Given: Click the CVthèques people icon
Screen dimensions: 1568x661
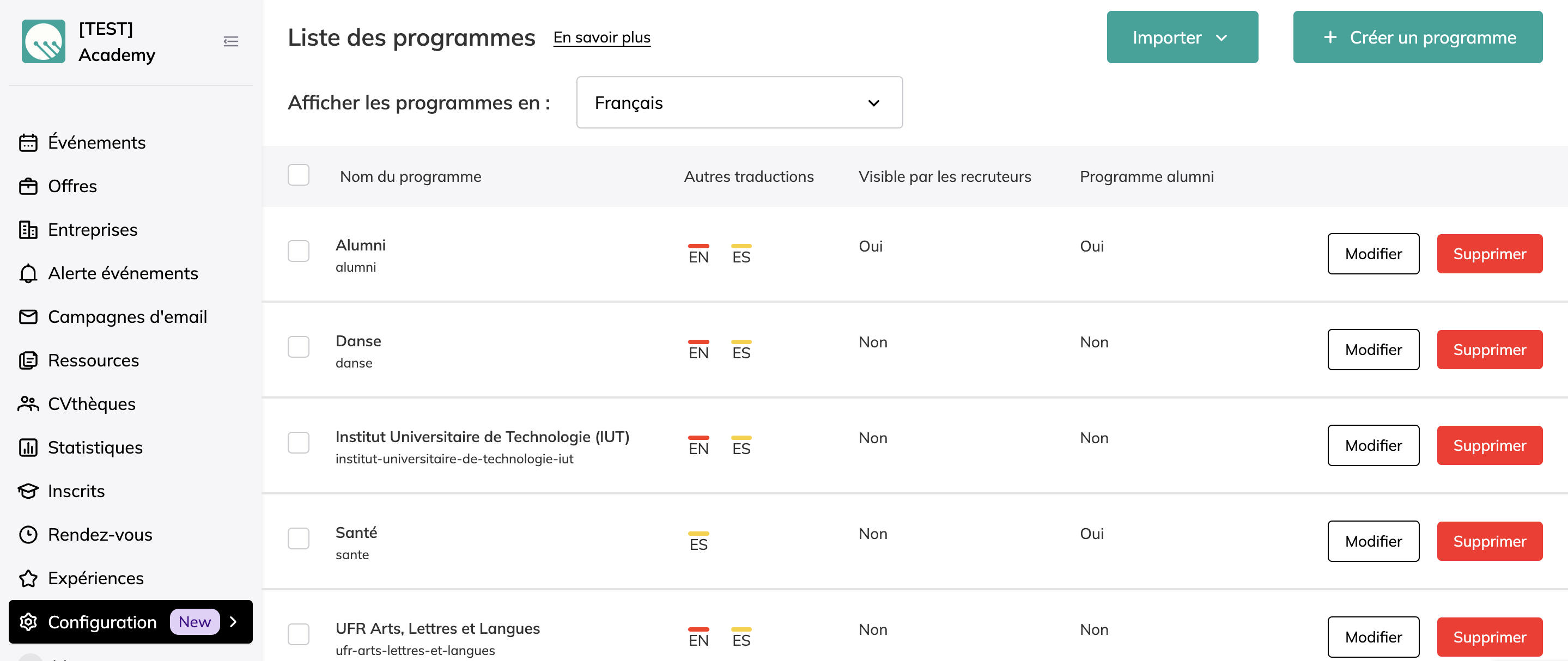Looking at the screenshot, I should (x=28, y=404).
